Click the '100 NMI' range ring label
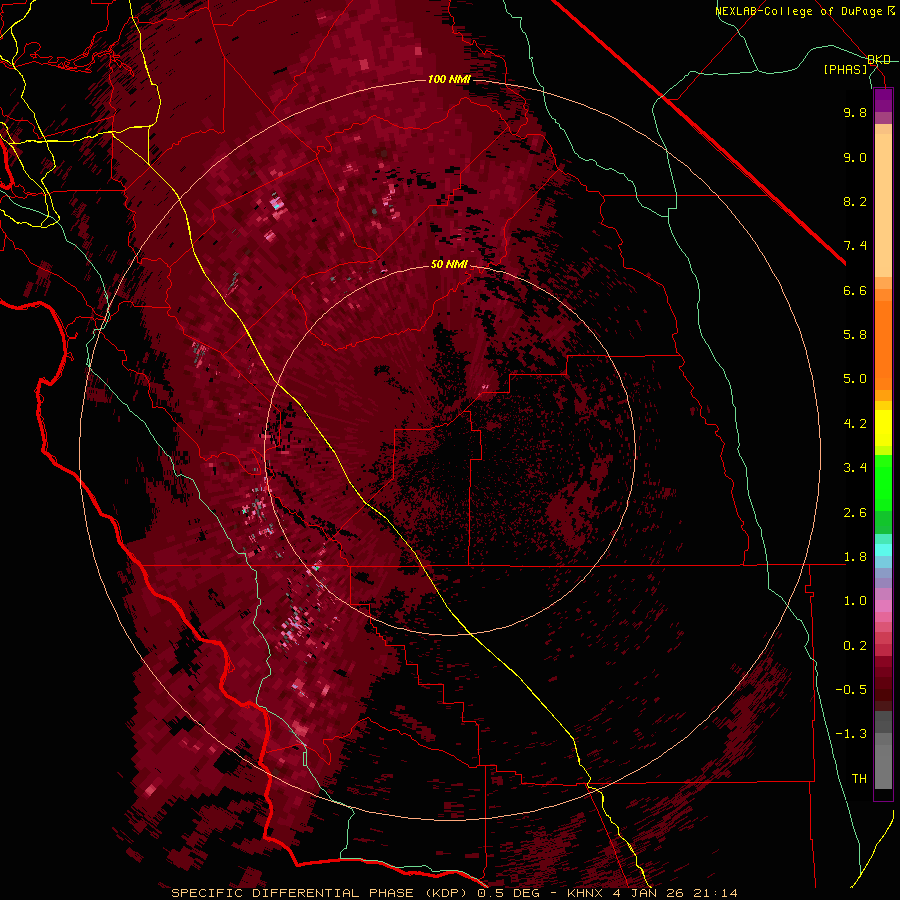900x900 pixels. [449, 79]
